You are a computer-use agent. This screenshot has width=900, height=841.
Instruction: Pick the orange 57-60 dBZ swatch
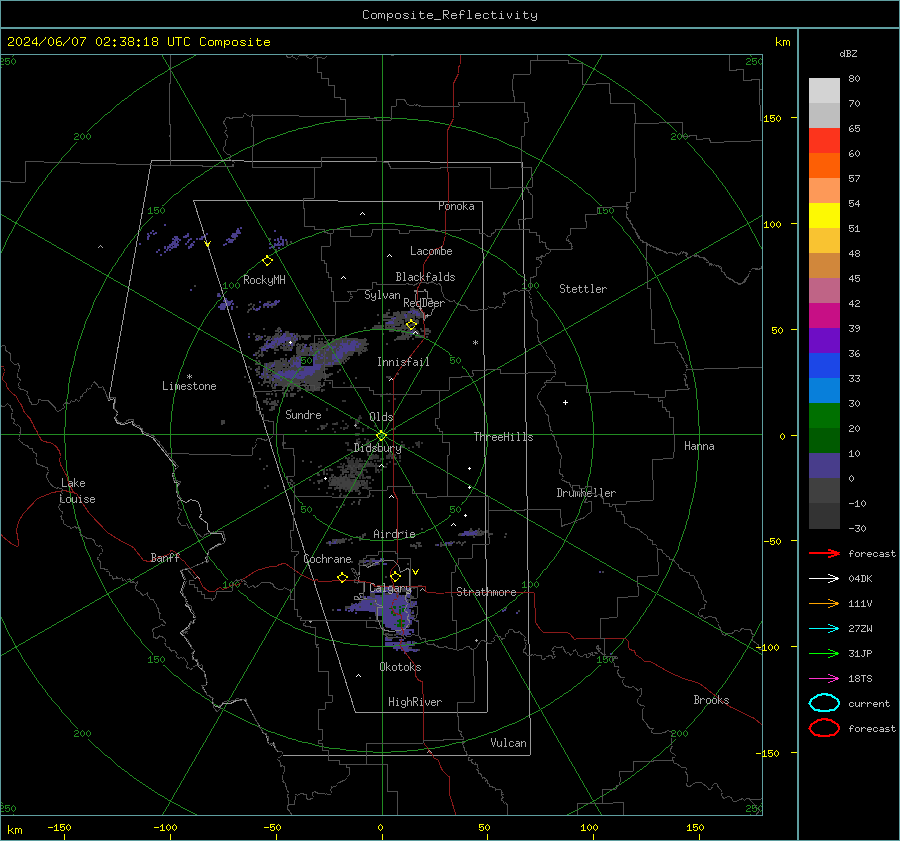coord(824,165)
